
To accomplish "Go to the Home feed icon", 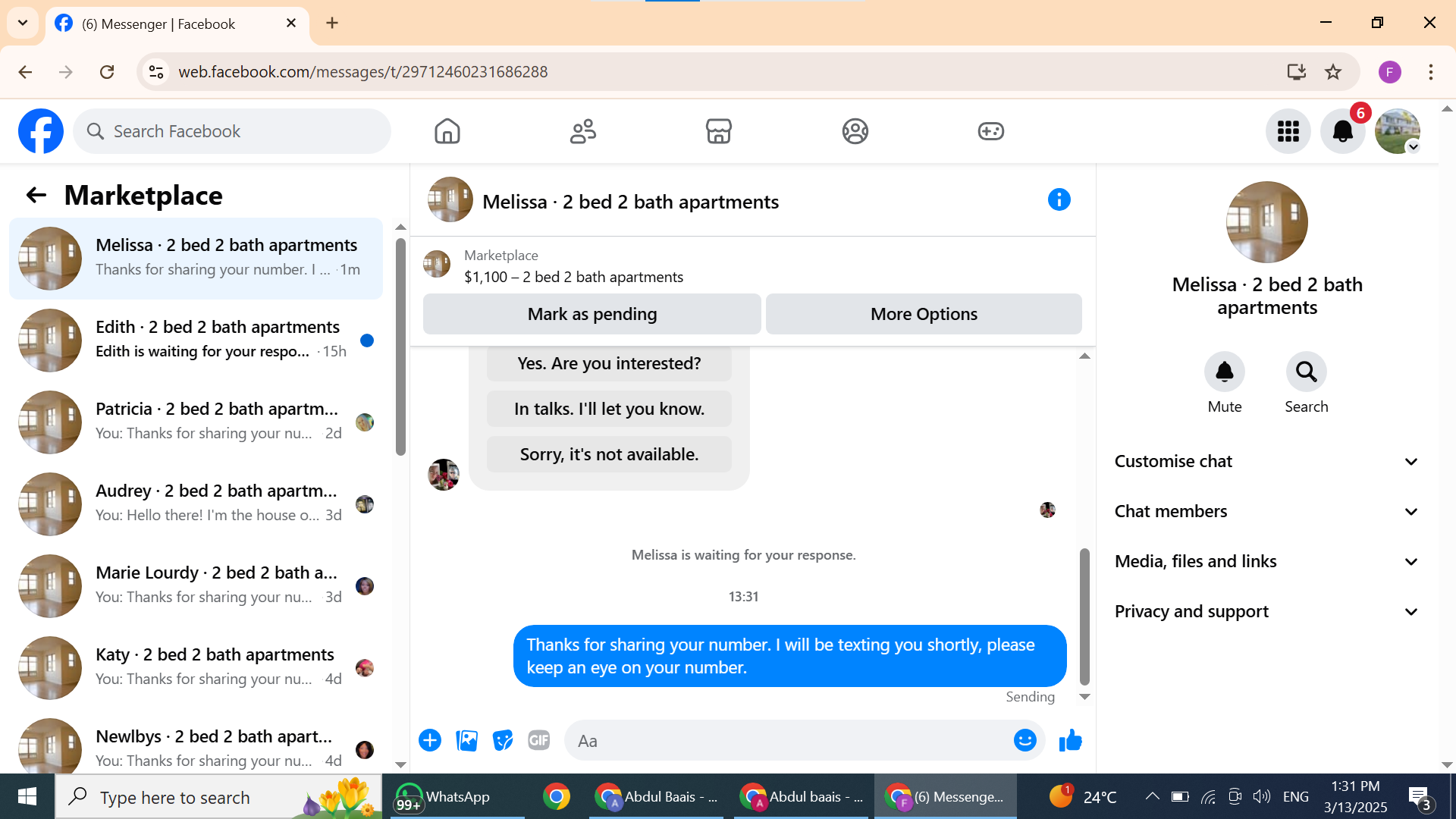I will (447, 131).
